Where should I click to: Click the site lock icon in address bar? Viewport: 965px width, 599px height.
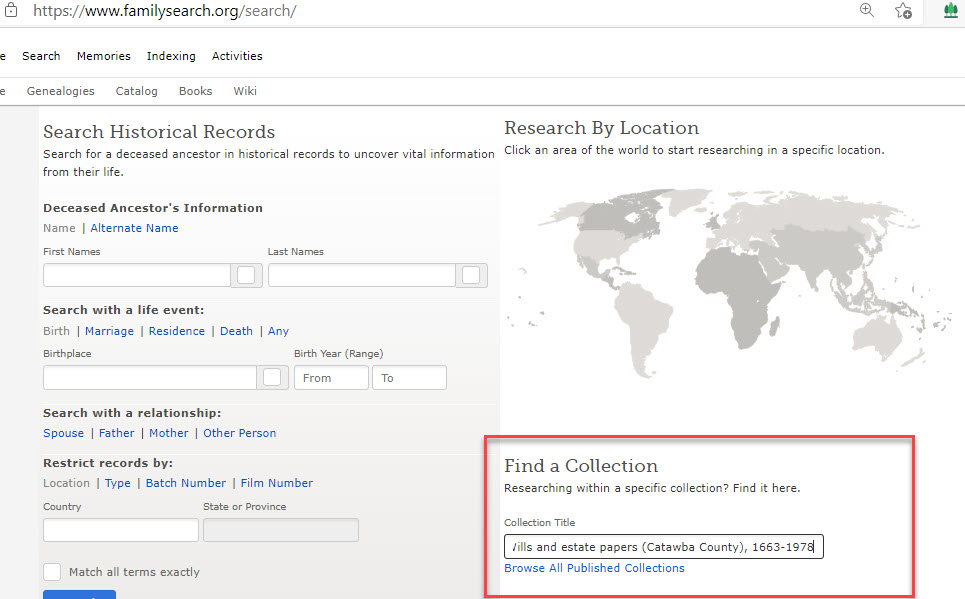(x=11, y=10)
